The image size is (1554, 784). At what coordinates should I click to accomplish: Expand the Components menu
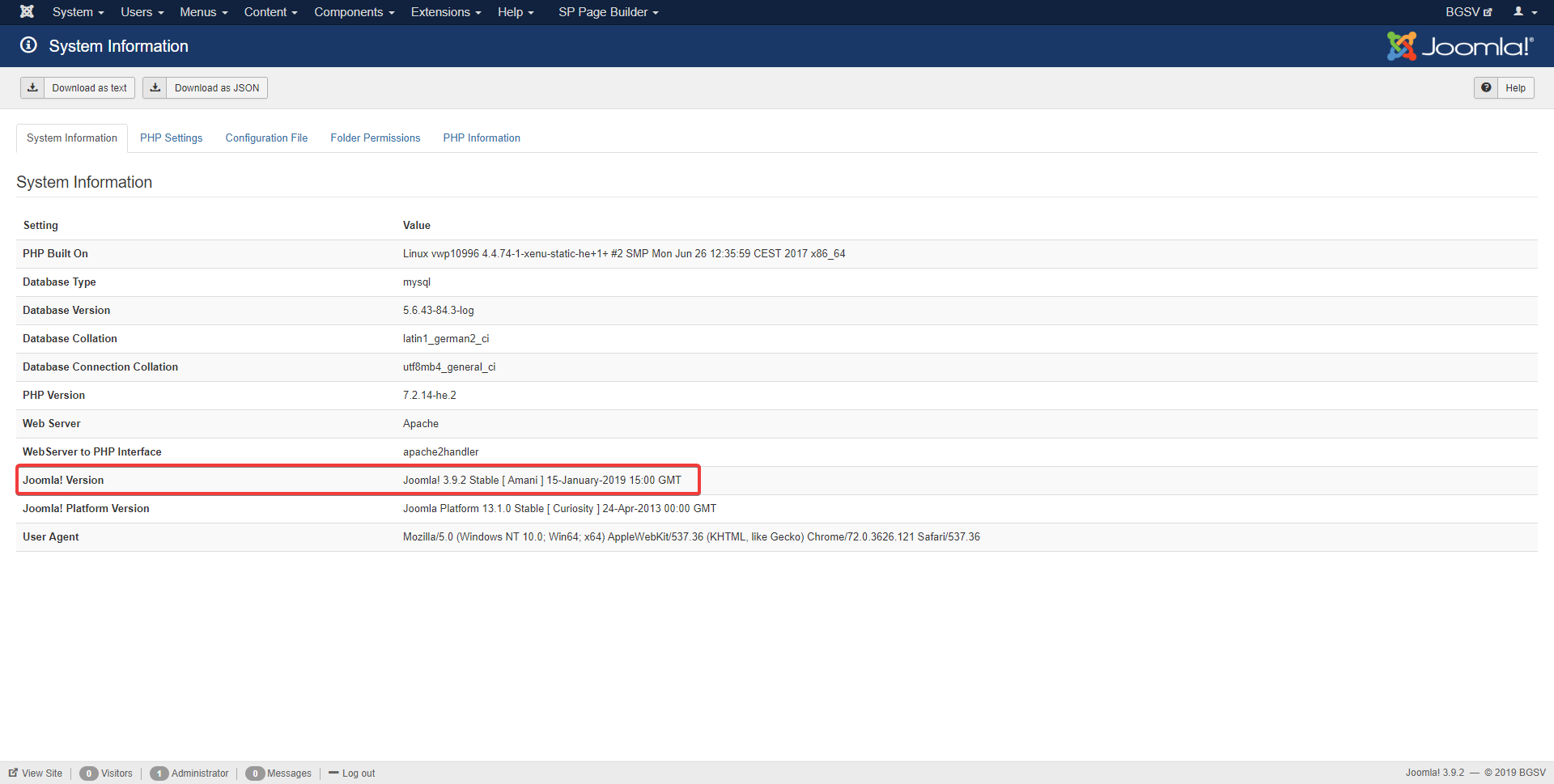[x=354, y=12]
